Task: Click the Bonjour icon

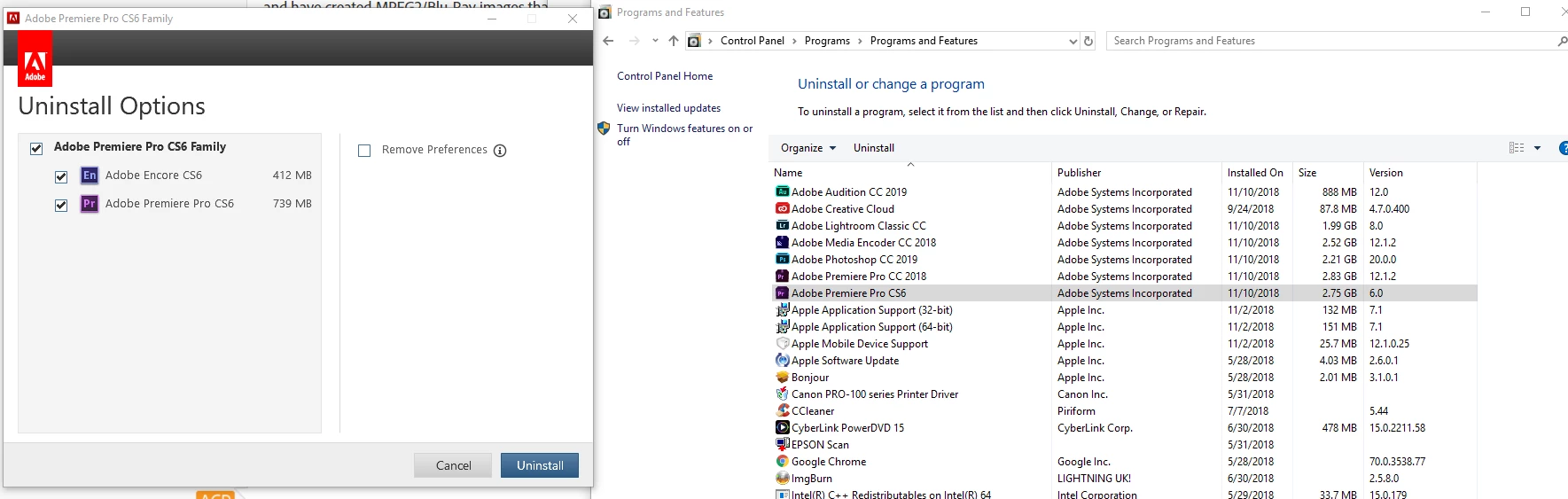Action: 782,377
